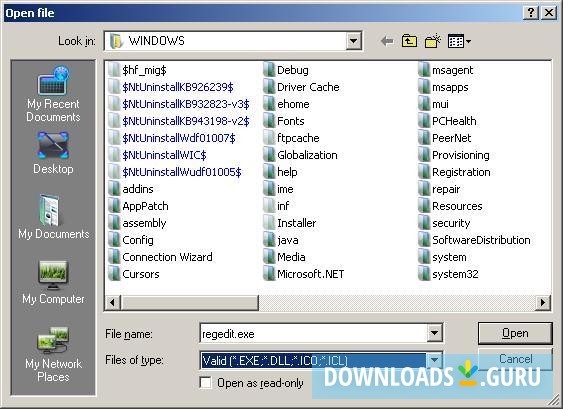Open My Recent Documents in places bar

[53, 94]
